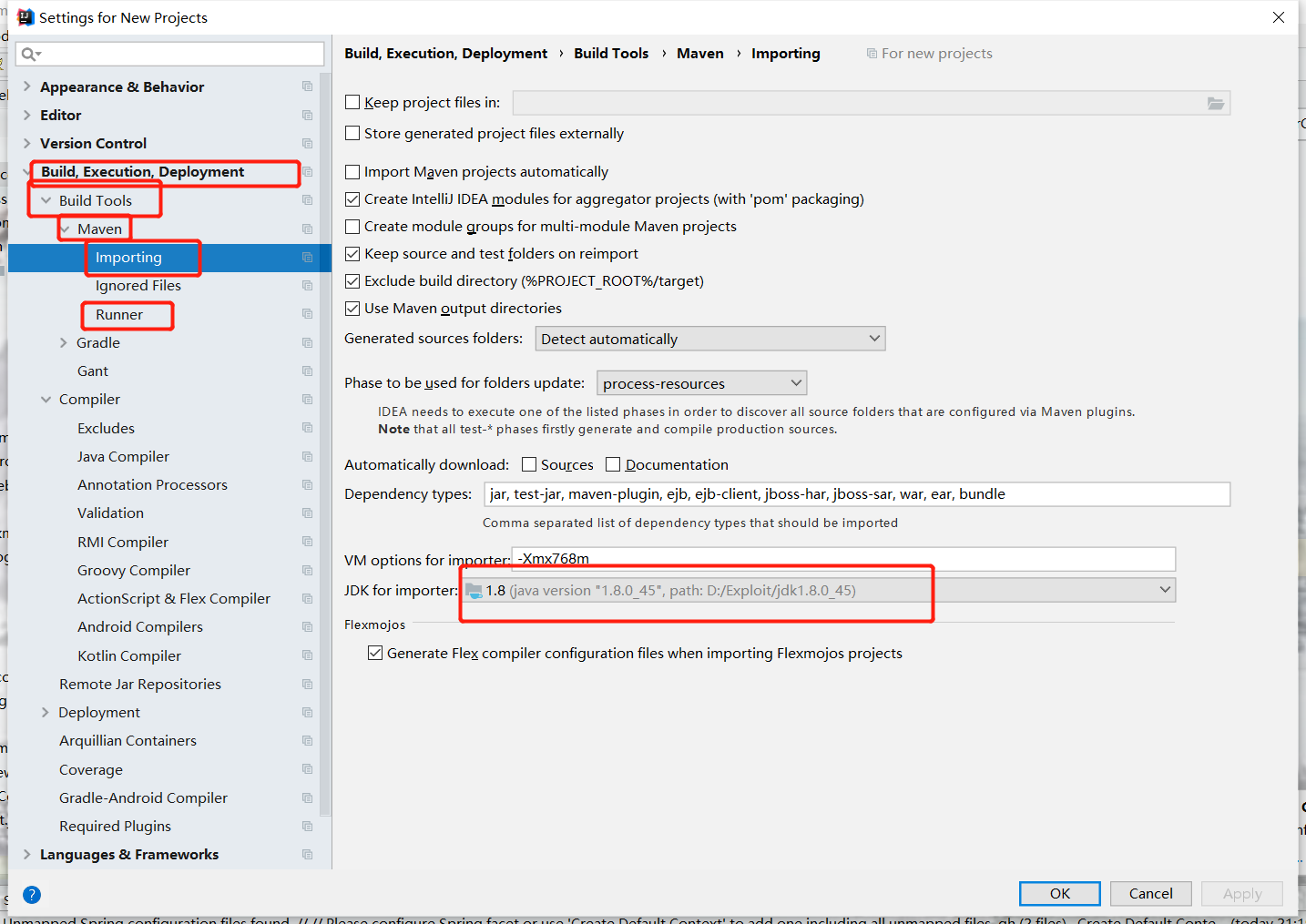Viewport: 1306px width, 924px height.
Task: Enable 'Keep project files in' checkbox
Action: 352,102
